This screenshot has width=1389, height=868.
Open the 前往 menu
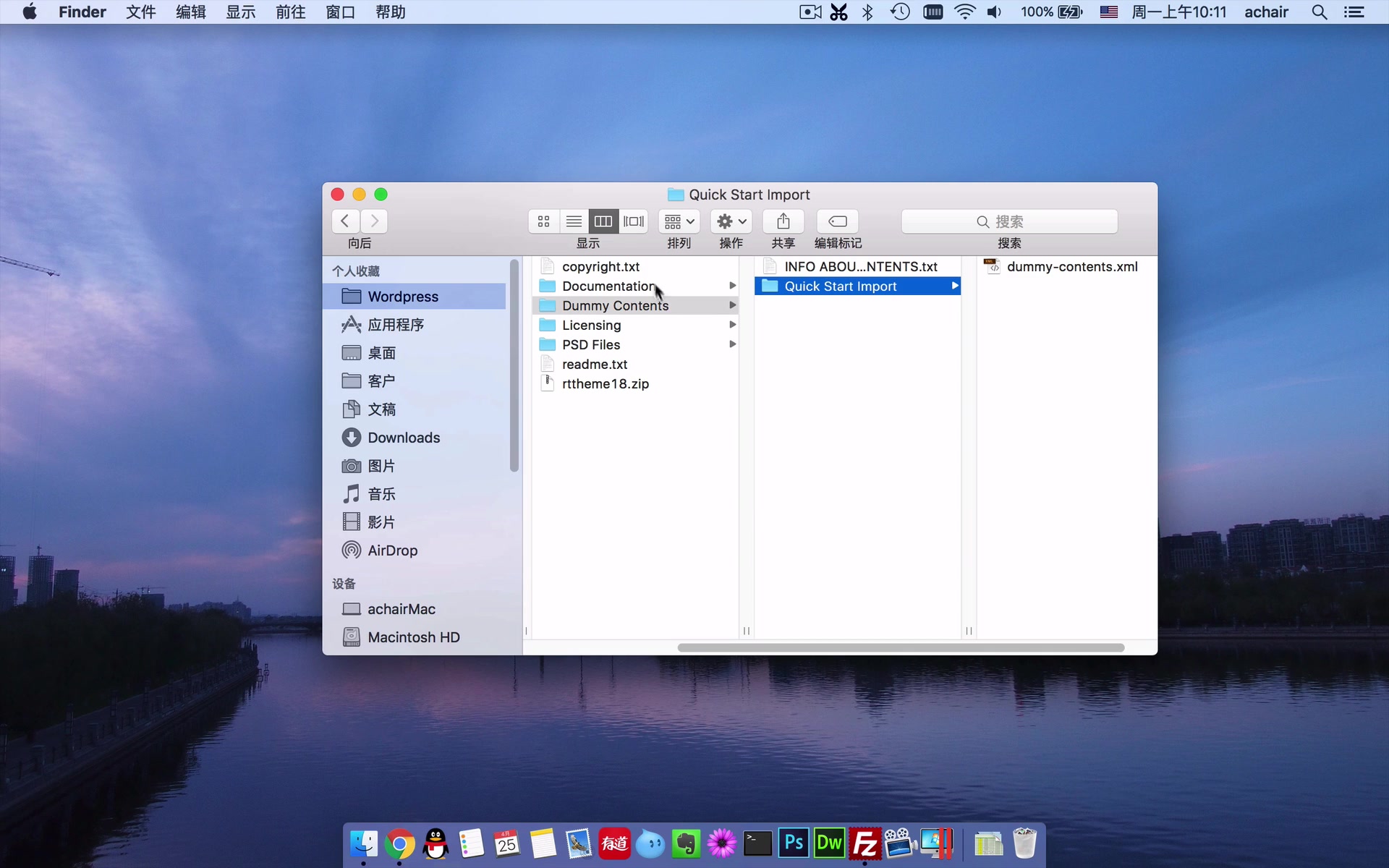coord(291,12)
